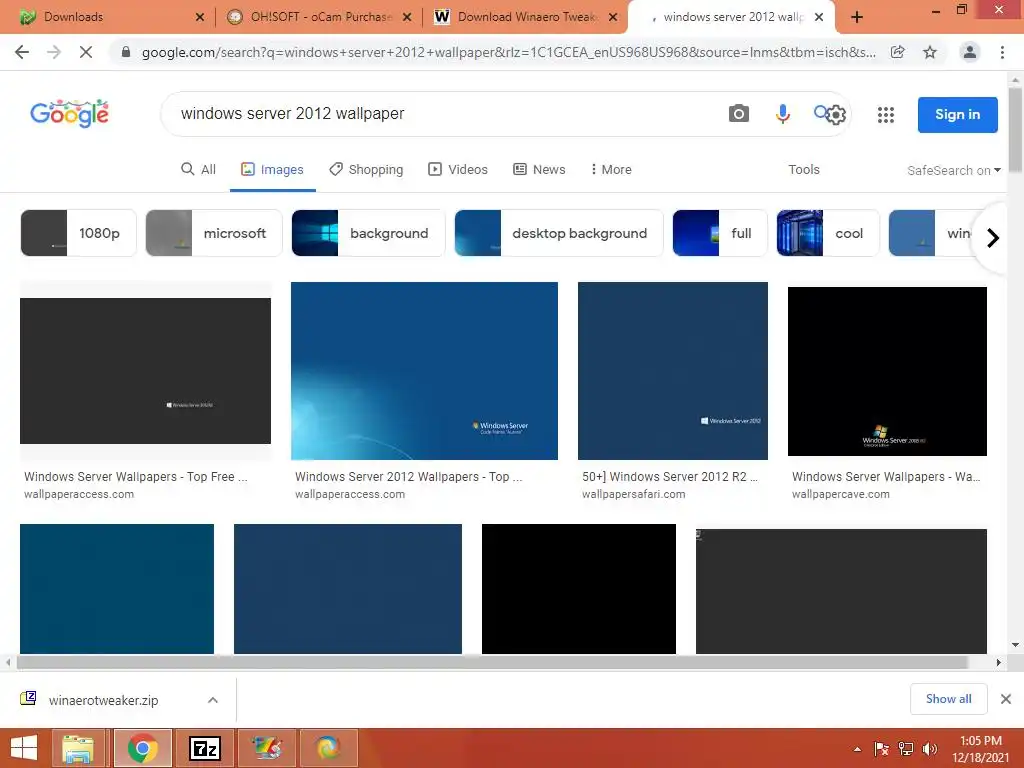Open 7-Zip from the taskbar
This screenshot has width=1024, height=768.
point(204,748)
